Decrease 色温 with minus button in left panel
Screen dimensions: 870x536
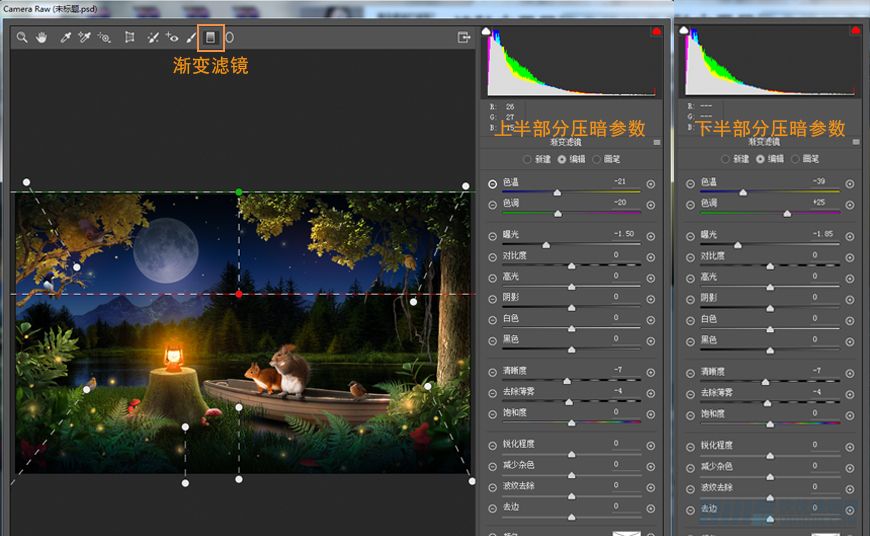click(x=493, y=184)
